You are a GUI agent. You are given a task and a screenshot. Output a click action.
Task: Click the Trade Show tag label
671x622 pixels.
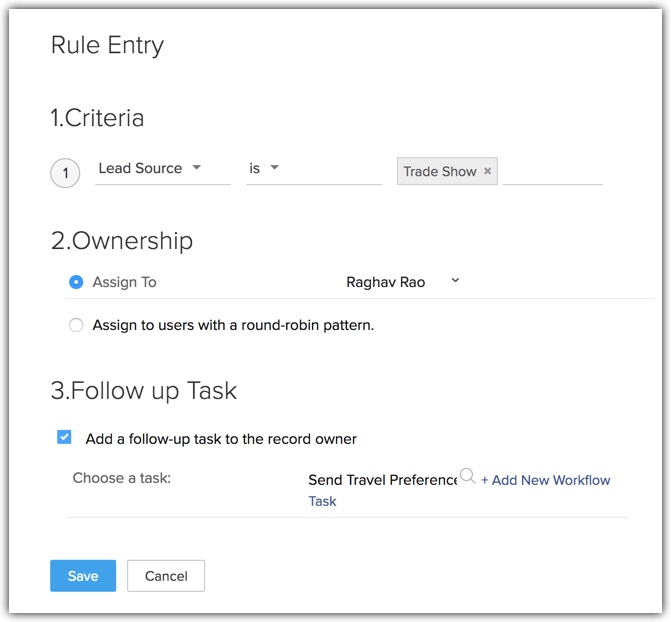tap(439, 171)
